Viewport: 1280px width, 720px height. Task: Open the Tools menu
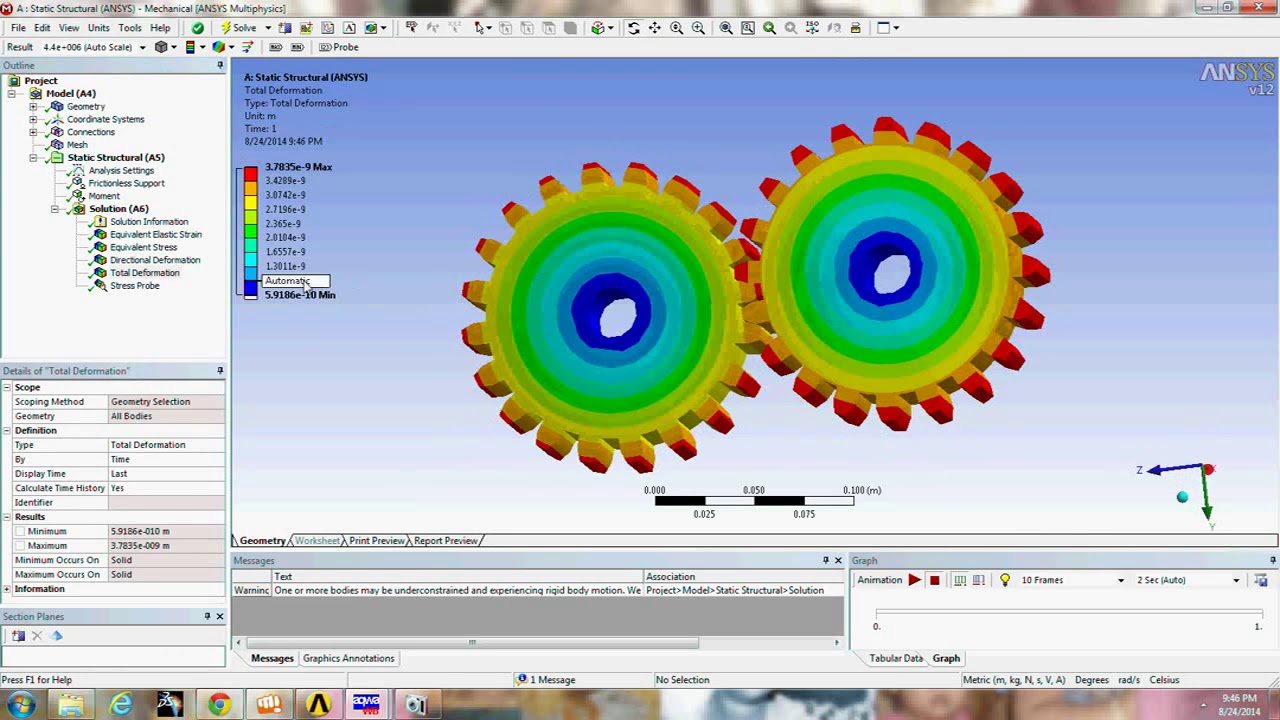click(x=130, y=28)
